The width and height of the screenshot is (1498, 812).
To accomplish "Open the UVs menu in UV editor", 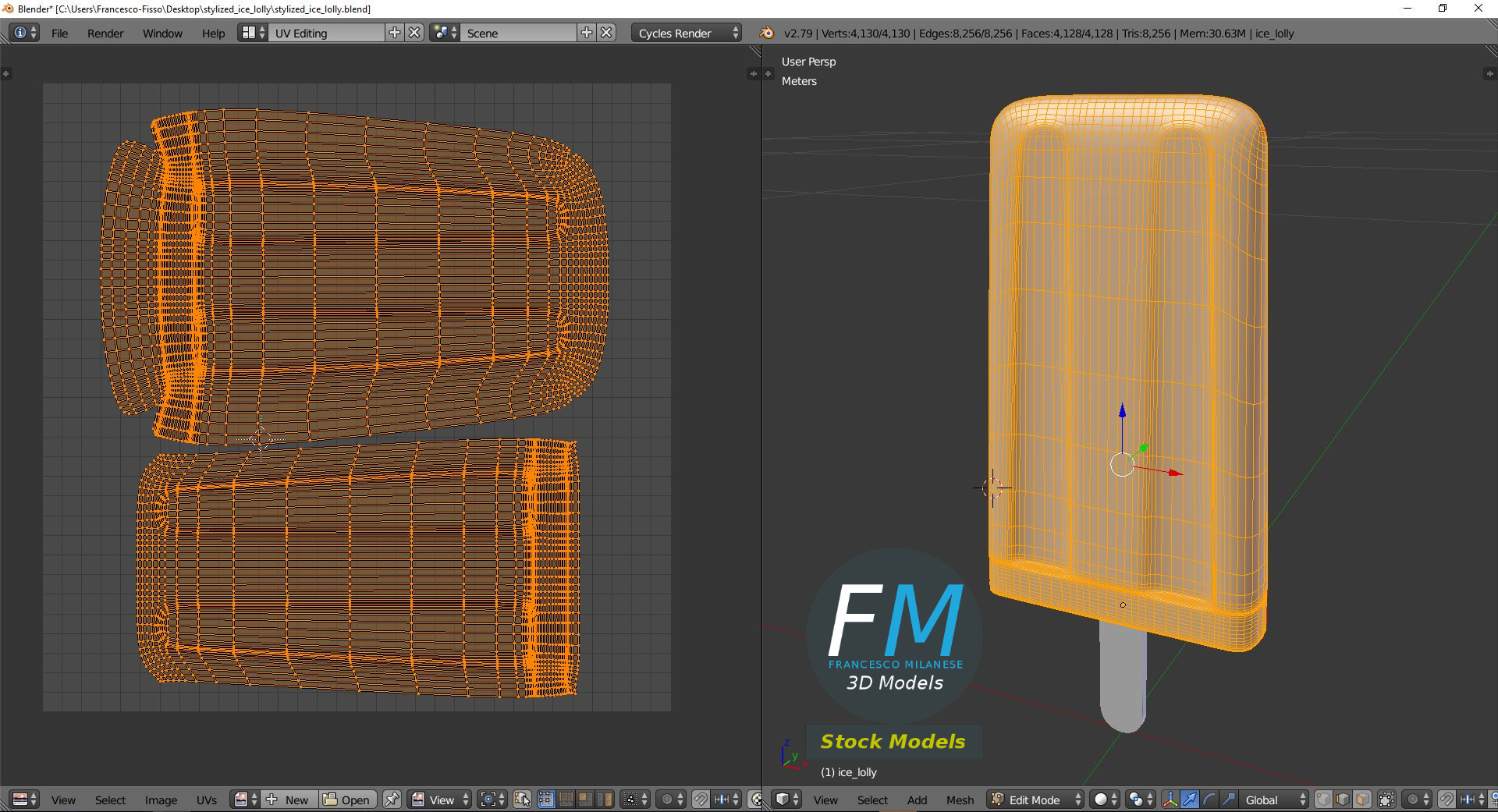I will (207, 800).
